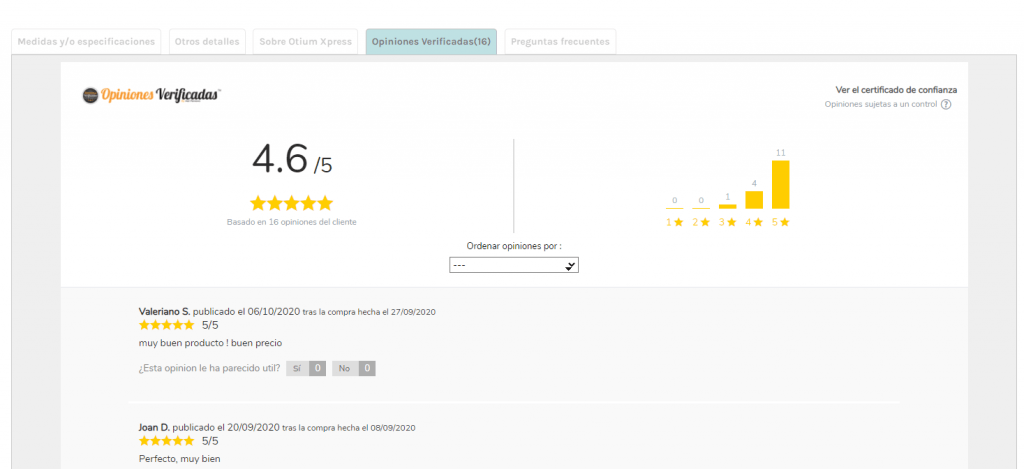Click Opiniones sujetas a un control text
Image resolution: width=1024 pixels, height=469 pixels.
click(881, 105)
